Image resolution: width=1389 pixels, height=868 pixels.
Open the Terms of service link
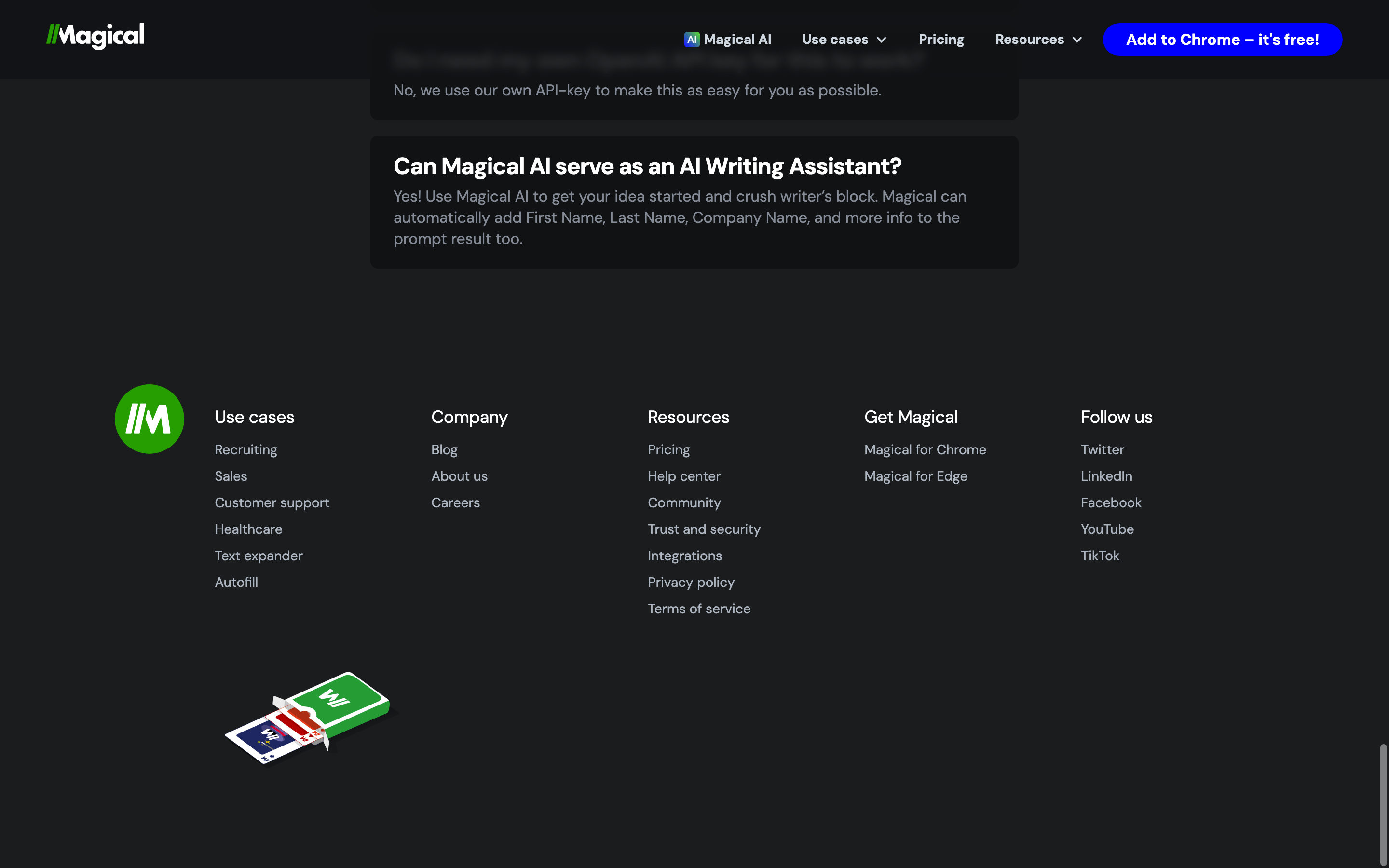[698, 609]
